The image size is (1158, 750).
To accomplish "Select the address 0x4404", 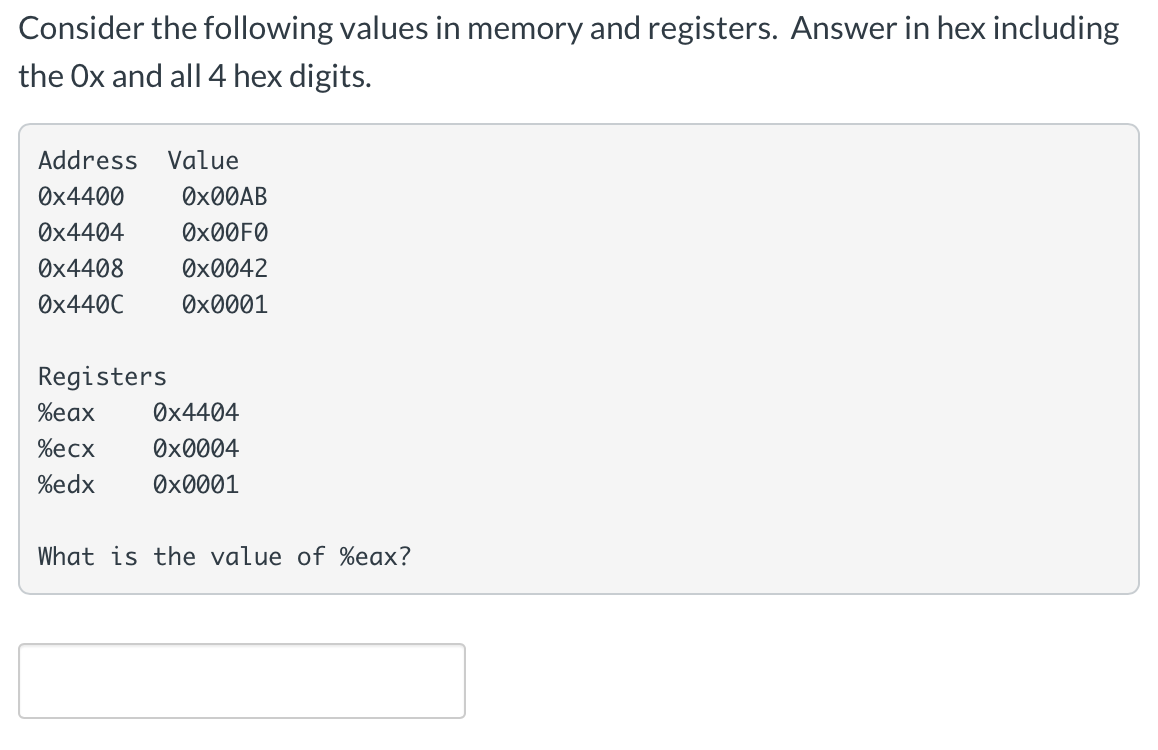I will (x=80, y=232).
